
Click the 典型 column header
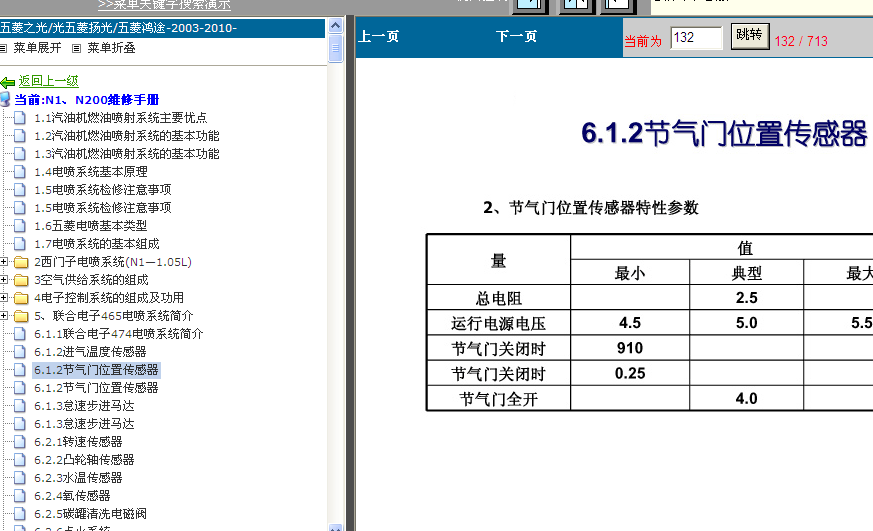tap(747, 273)
